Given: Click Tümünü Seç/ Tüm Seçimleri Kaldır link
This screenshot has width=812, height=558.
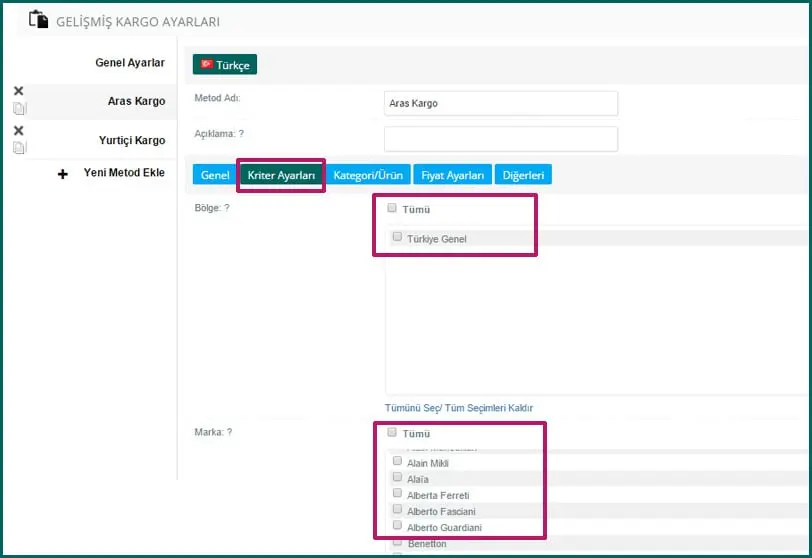Looking at the screenshot, I should (x=459, y=408).
